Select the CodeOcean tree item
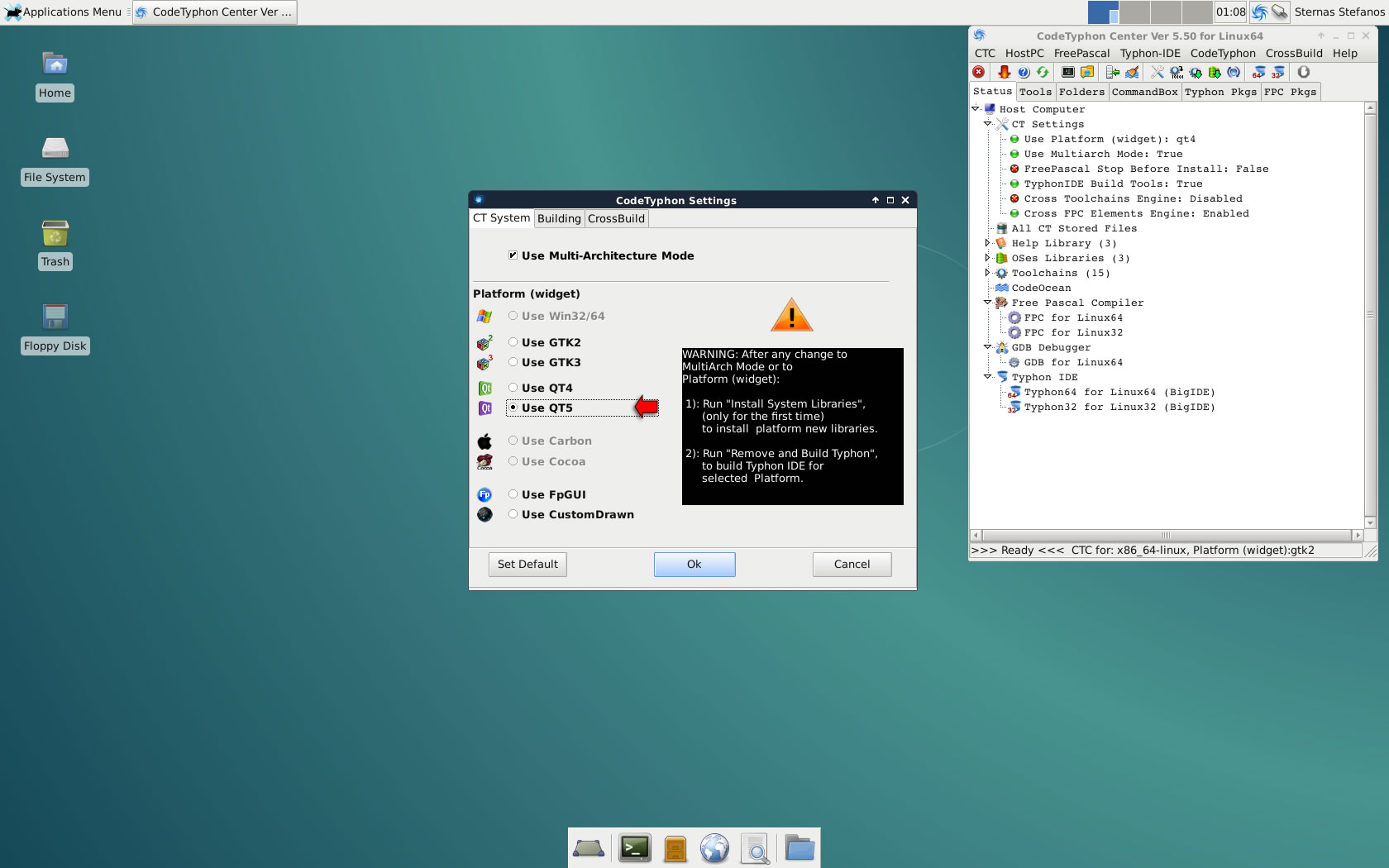 [1041, 288]
